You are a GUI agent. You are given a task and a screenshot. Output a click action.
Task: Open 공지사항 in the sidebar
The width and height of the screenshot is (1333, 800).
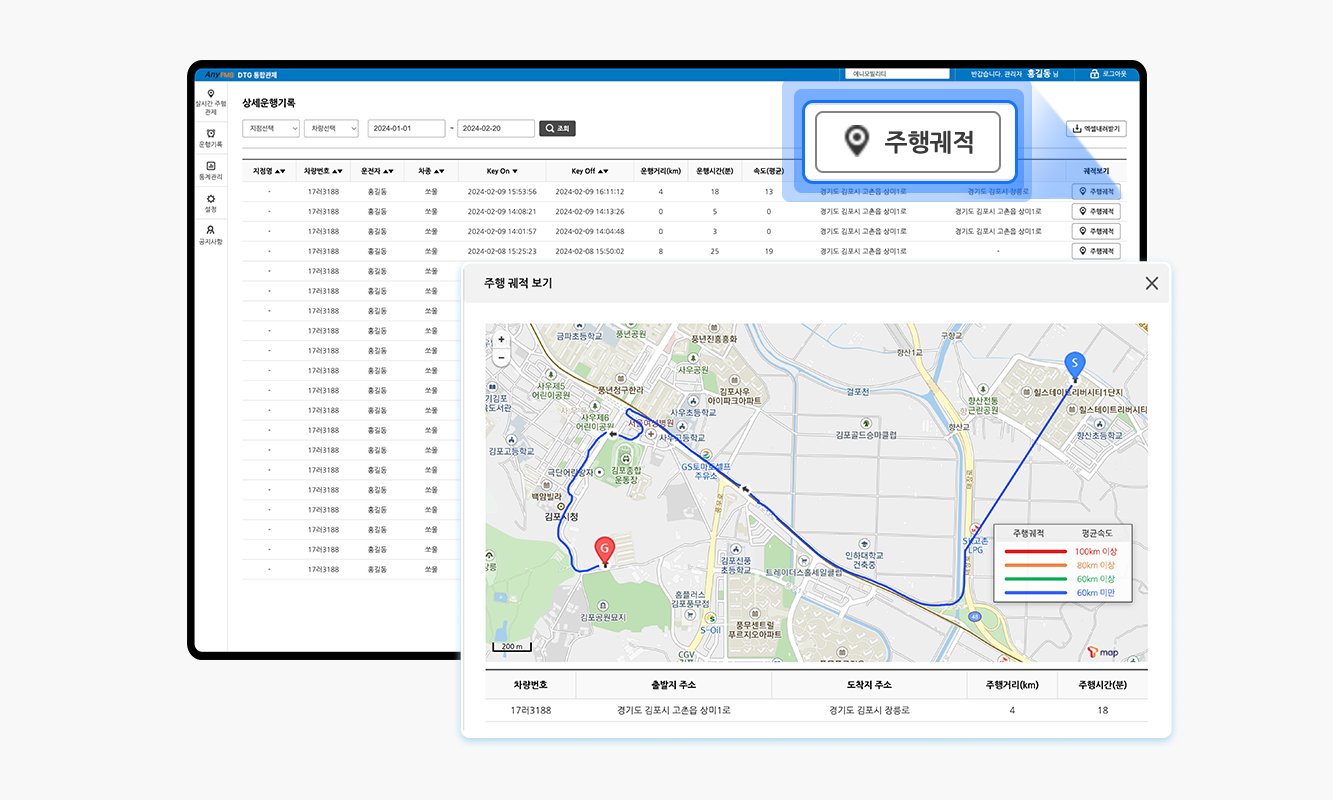[210, 235]
